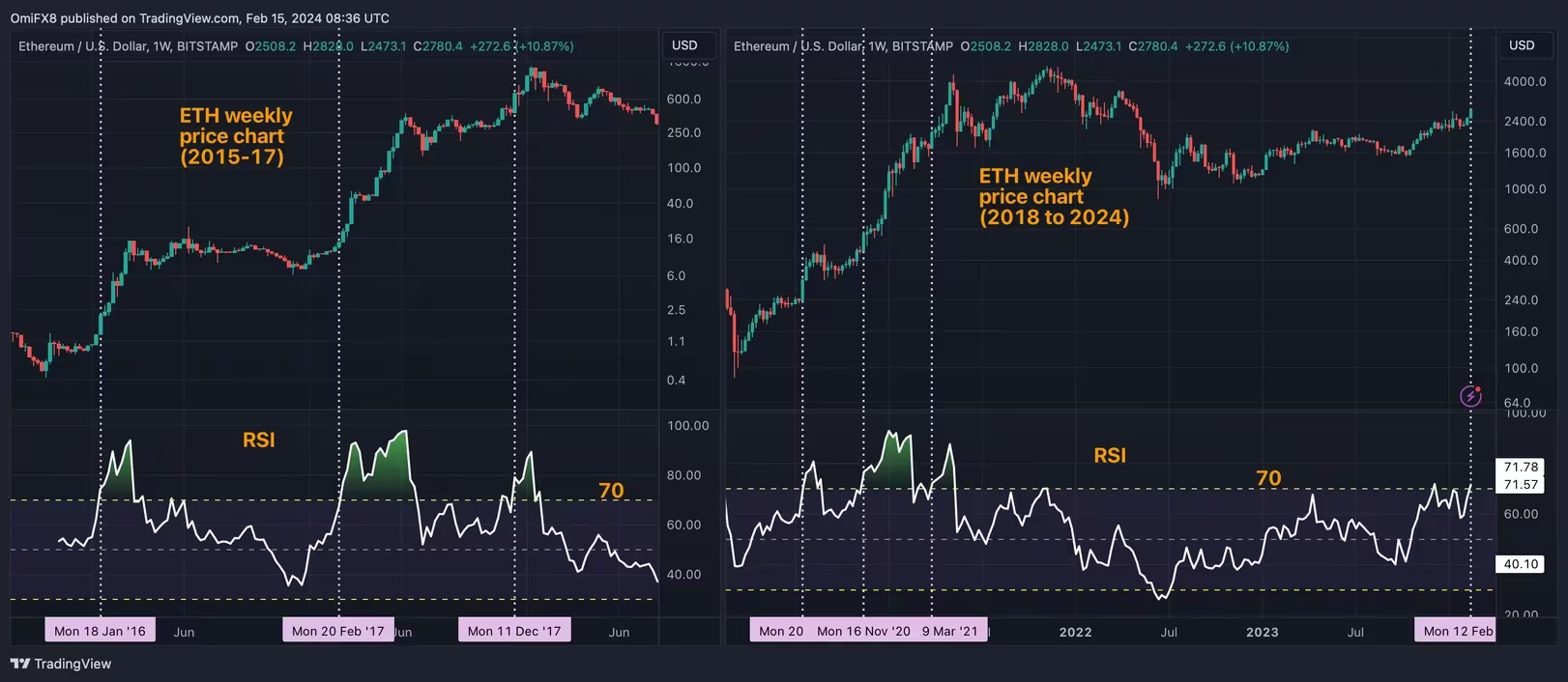Click the ETH weekly price chart (2015-17) annotation
Screen dimensions: 1568x682
click(236, 136)
